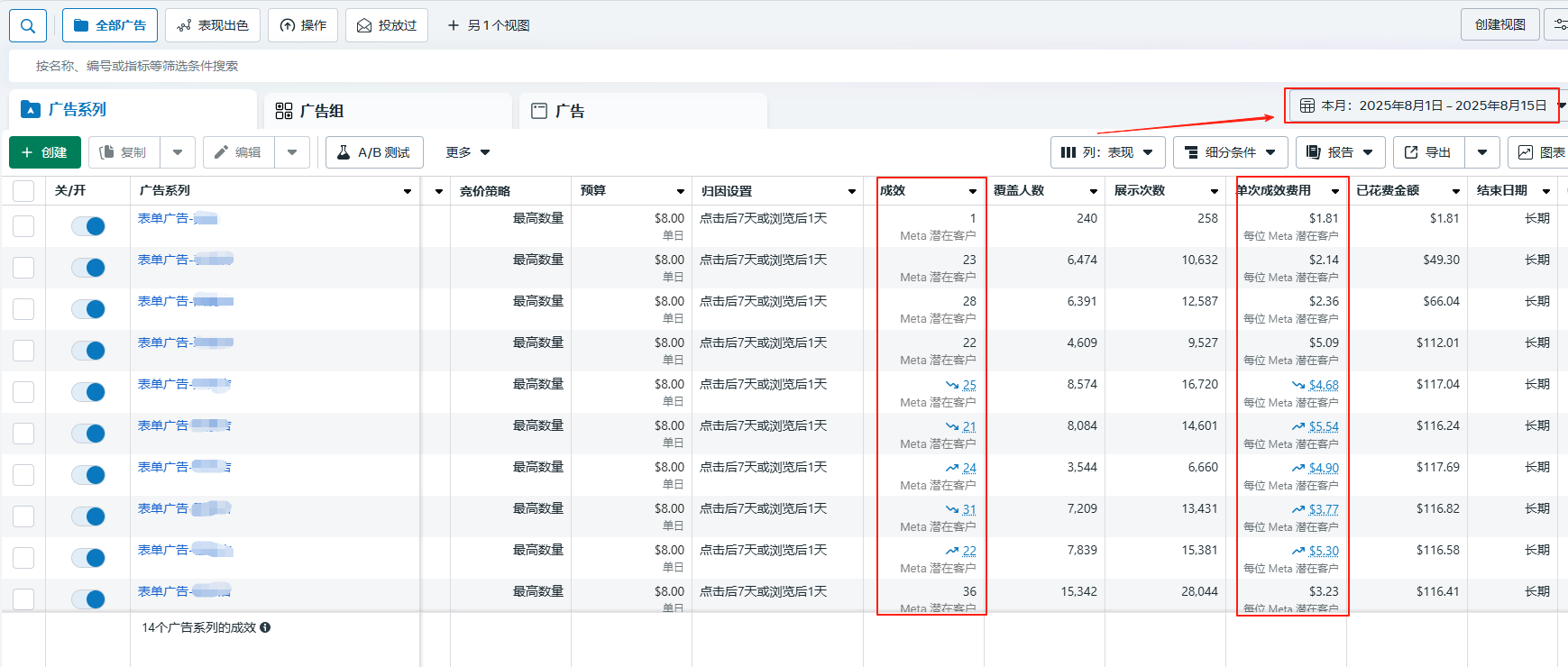This screenshot has height=667, width=1568.
Task: Open the 归因设置 column header arrow
Action: 852,191
